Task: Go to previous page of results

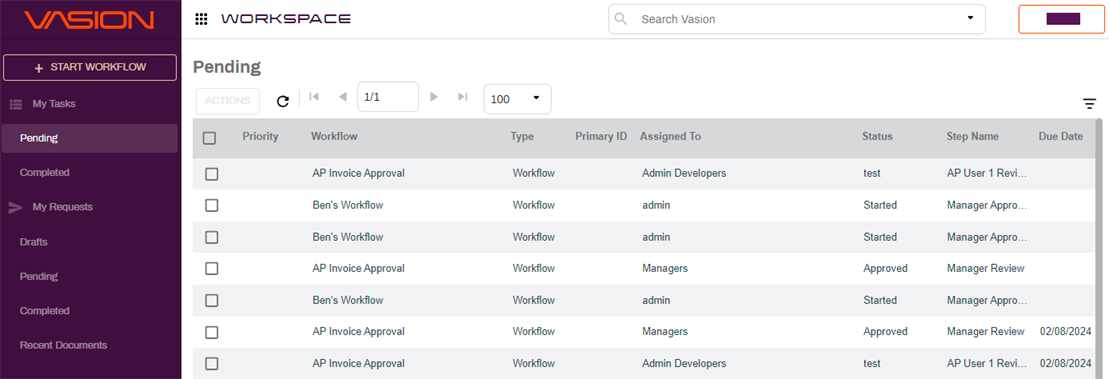Action: click(343, 97)
